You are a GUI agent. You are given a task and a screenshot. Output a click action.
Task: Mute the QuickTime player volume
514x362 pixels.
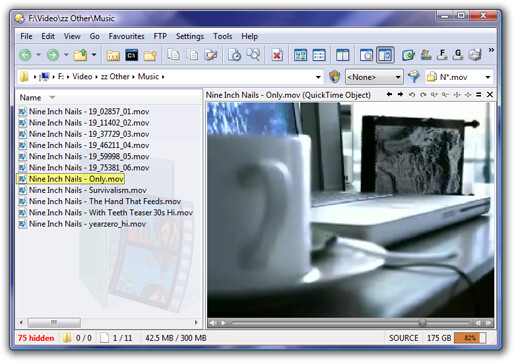(213, 323)
